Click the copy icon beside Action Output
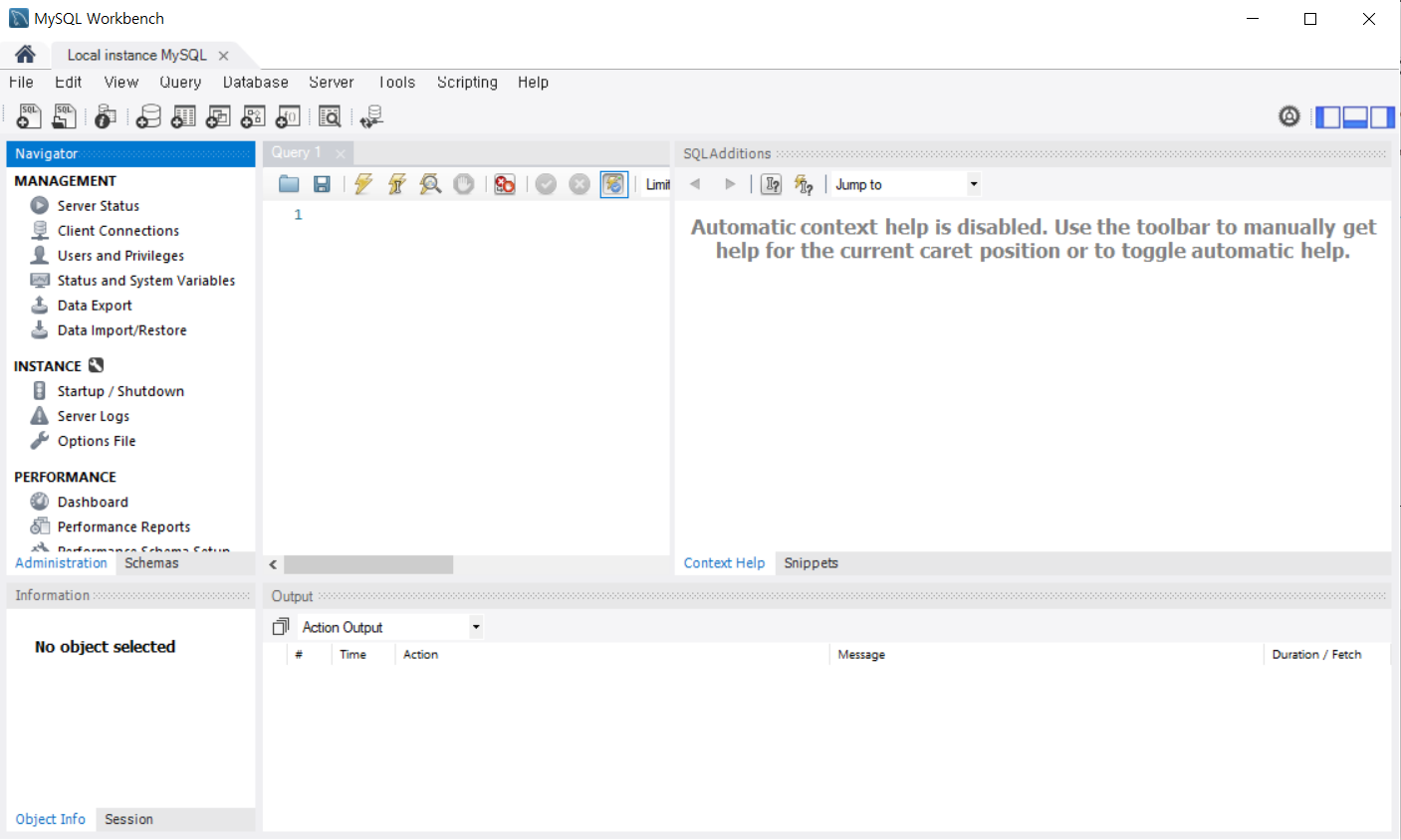Screen dimensions: 1401x840 [281, 627]
